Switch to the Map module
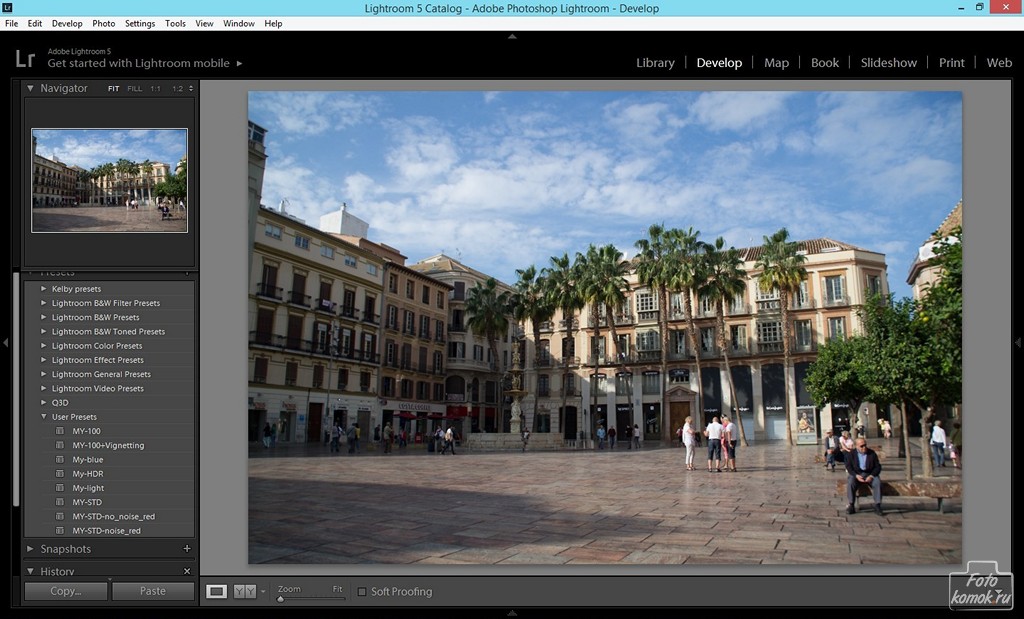The height and width of the screenshot is (619, 1024). tap(776, 63)
